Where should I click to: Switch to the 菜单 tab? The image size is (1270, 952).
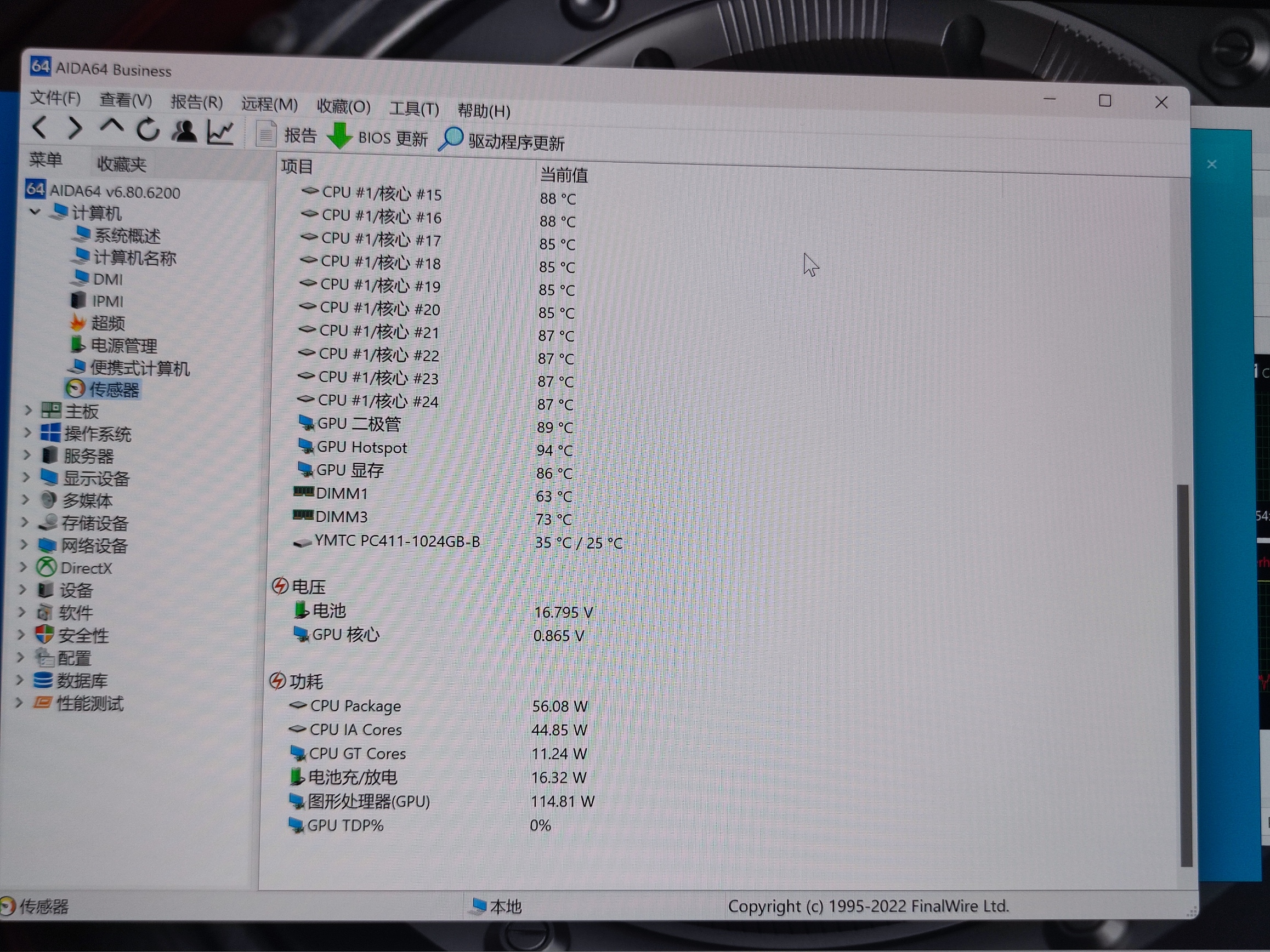pos(46,159)
